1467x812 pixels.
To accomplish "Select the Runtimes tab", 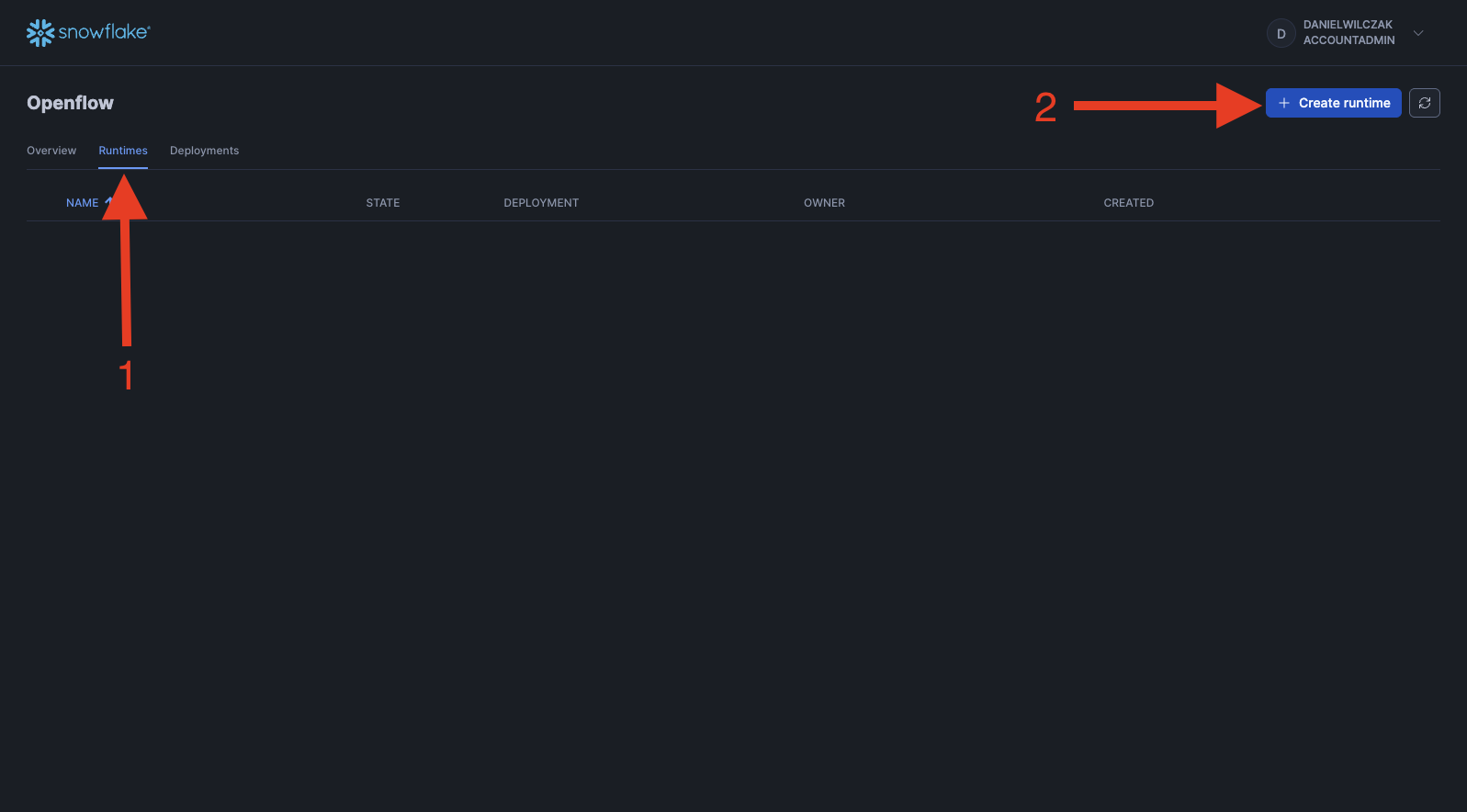I will click(x=123, y=151).
